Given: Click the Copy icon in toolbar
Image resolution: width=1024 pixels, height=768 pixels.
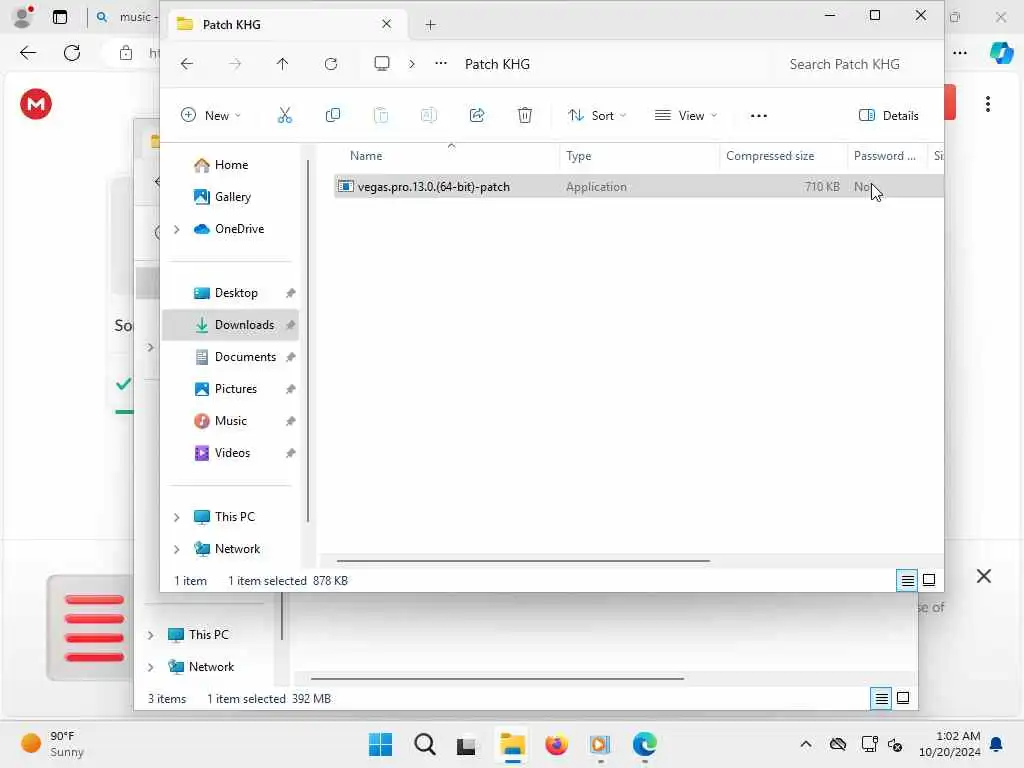Looking at the screenshot, I should tap(332, 116).
